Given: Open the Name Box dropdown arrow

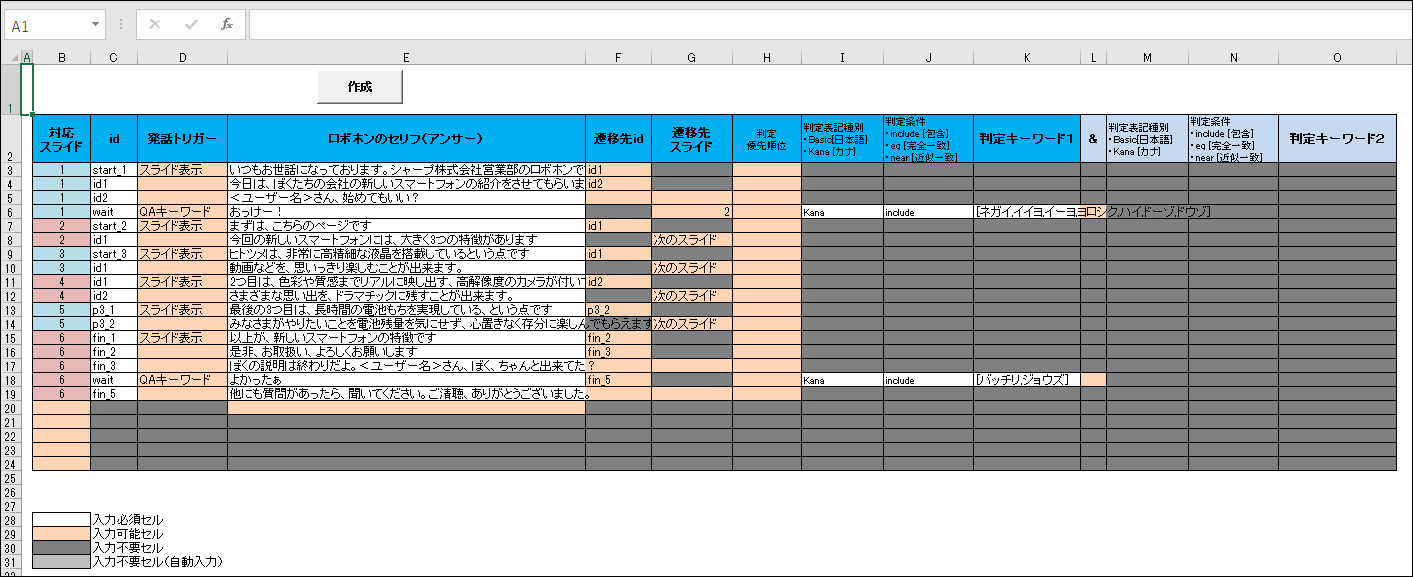Looking at the screenshot, I should coord(96,24).
